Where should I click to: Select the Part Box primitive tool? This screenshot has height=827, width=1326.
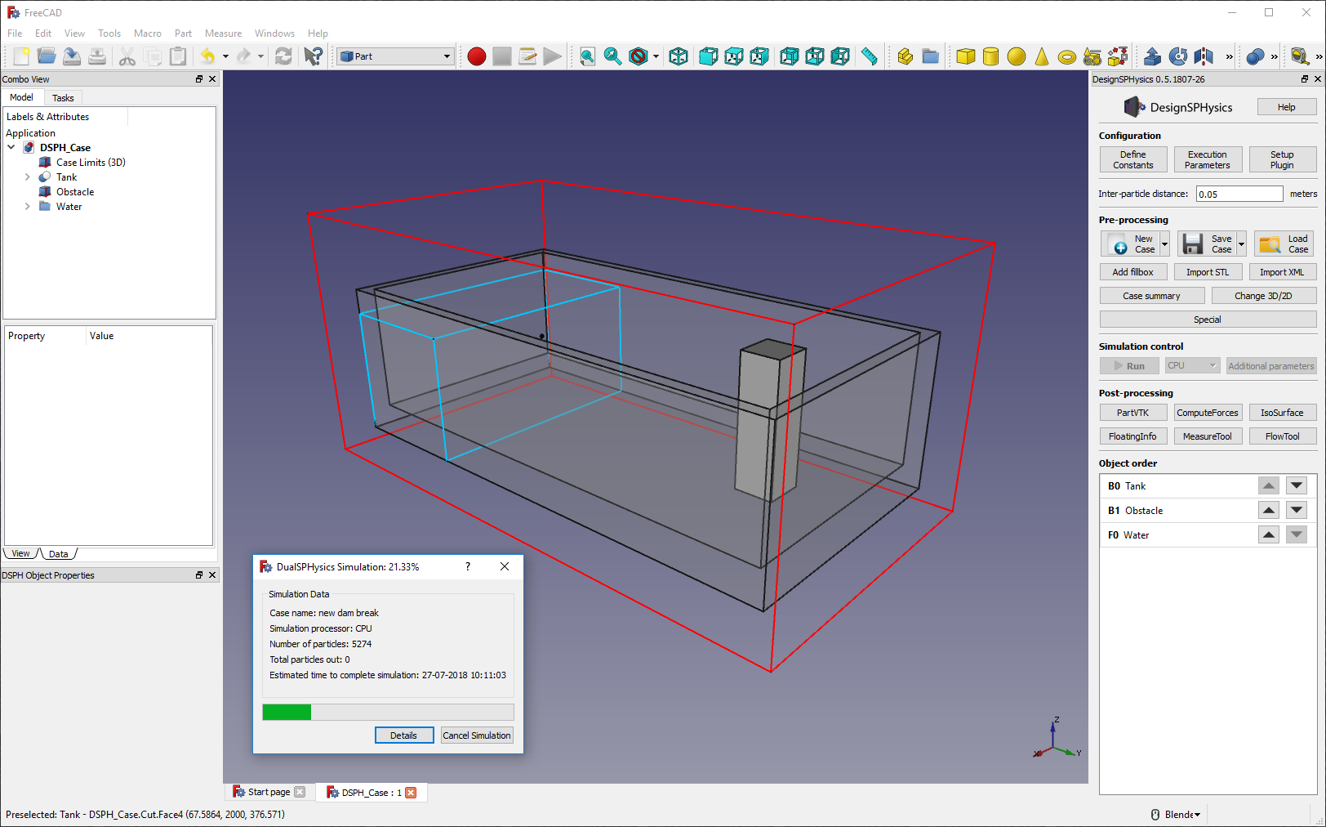click(x=965, y=56)
